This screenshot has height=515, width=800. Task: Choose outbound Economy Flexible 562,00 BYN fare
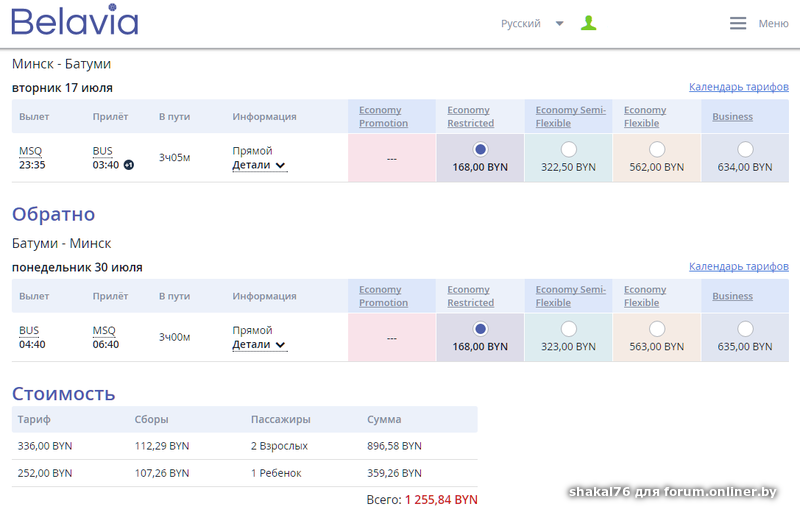tap(657, 149)
